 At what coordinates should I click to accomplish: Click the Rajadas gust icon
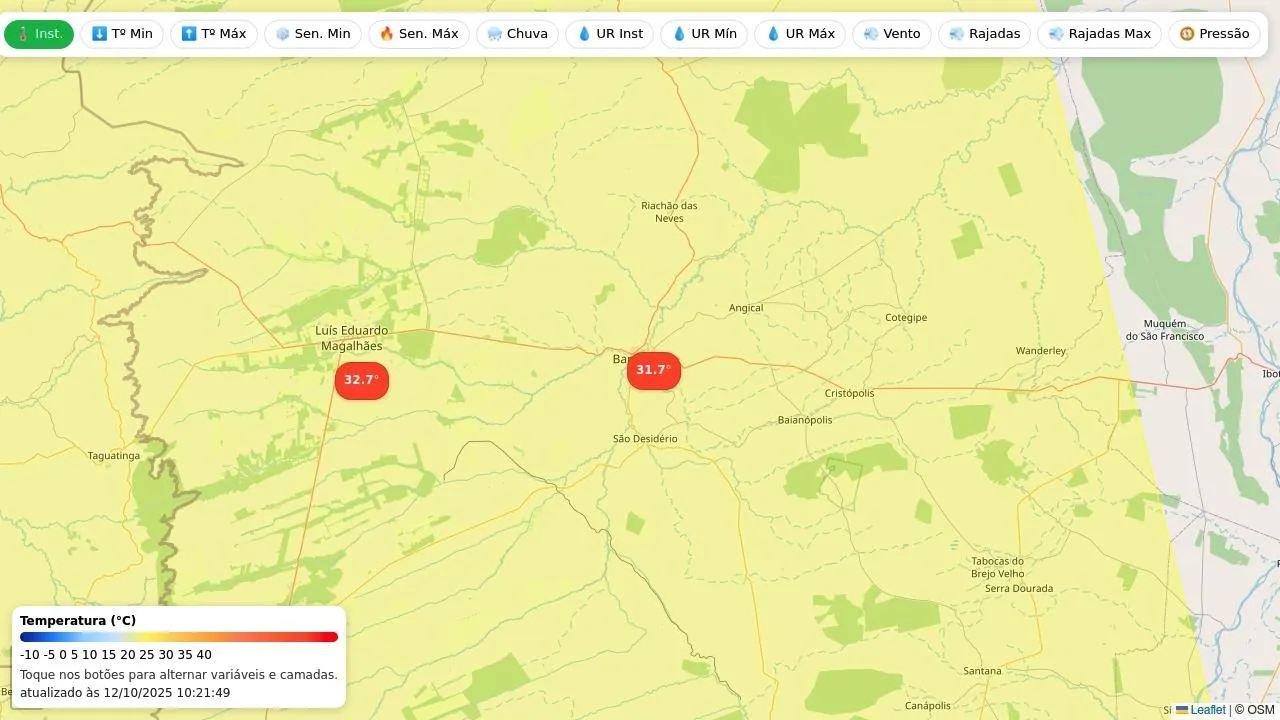[957, 34]
